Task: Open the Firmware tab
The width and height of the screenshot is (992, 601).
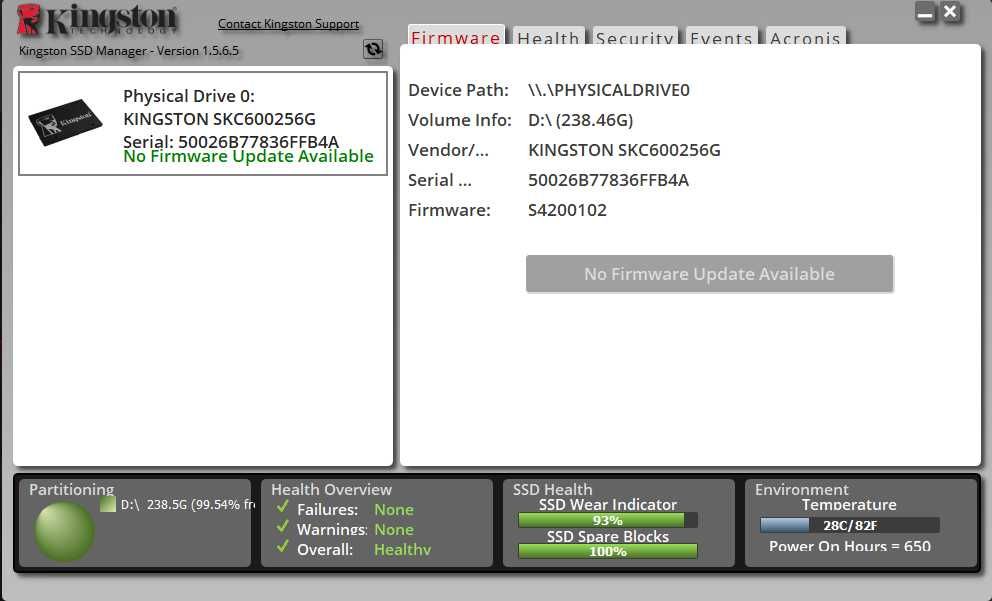Action: click(456, 36)
